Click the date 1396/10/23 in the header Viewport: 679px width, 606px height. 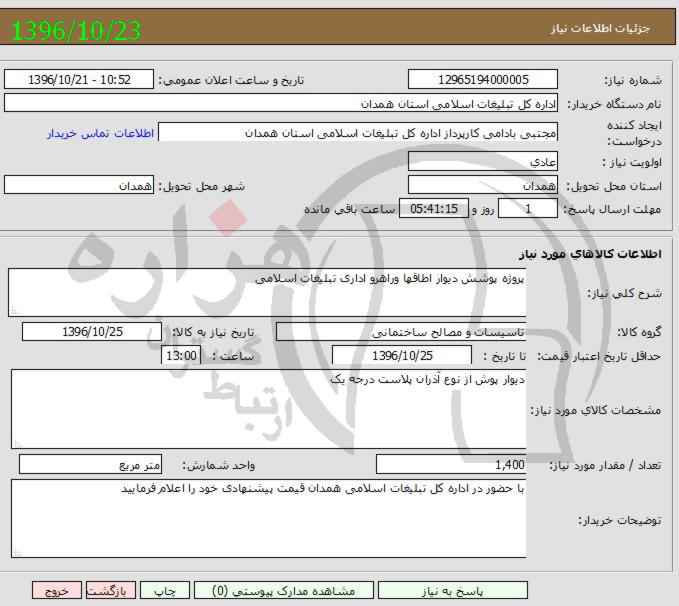coord(76,30)
